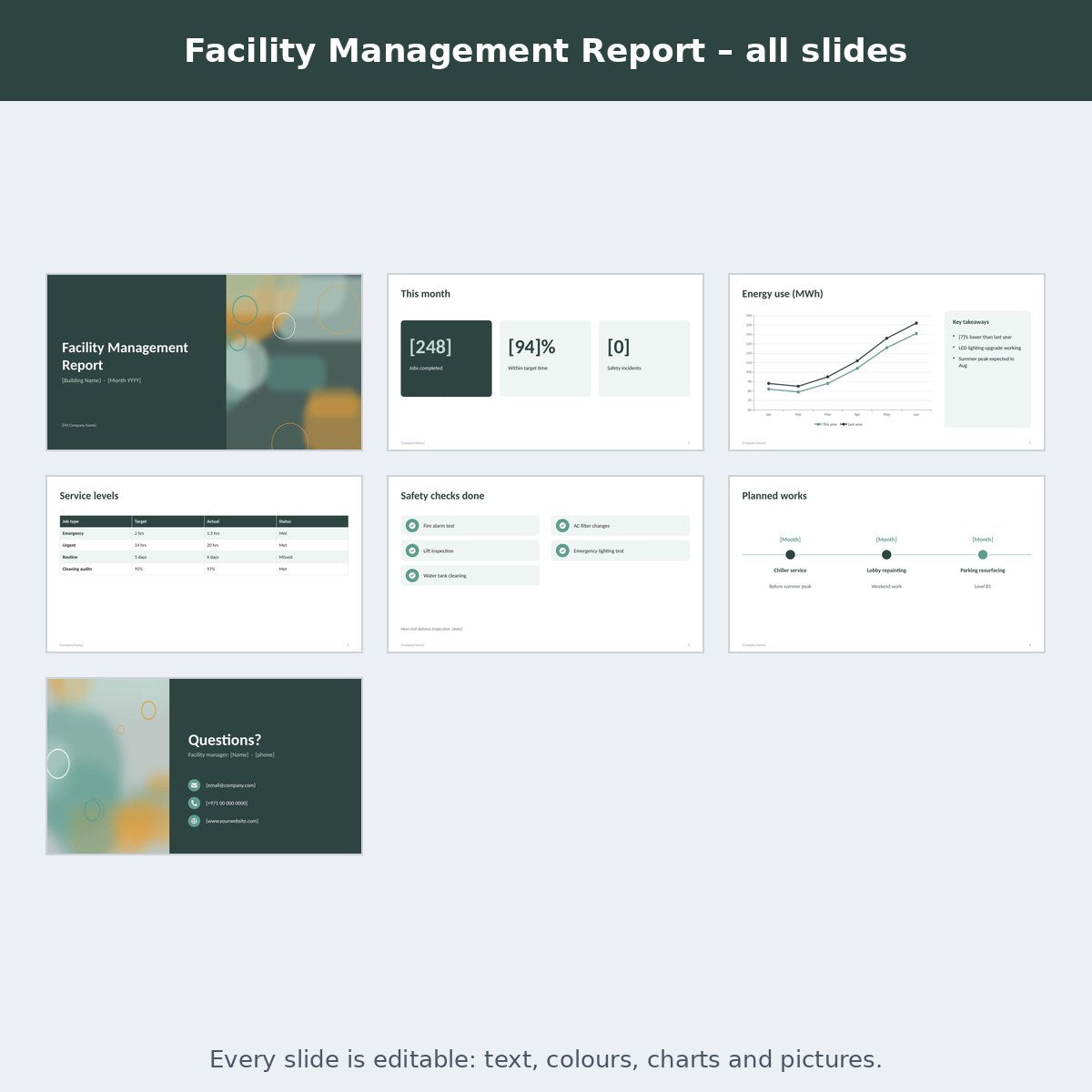This screenshot has height=1092, width=1092.
Task: Click the globe website icon on Questions slide
Action: tap(194, 821)
